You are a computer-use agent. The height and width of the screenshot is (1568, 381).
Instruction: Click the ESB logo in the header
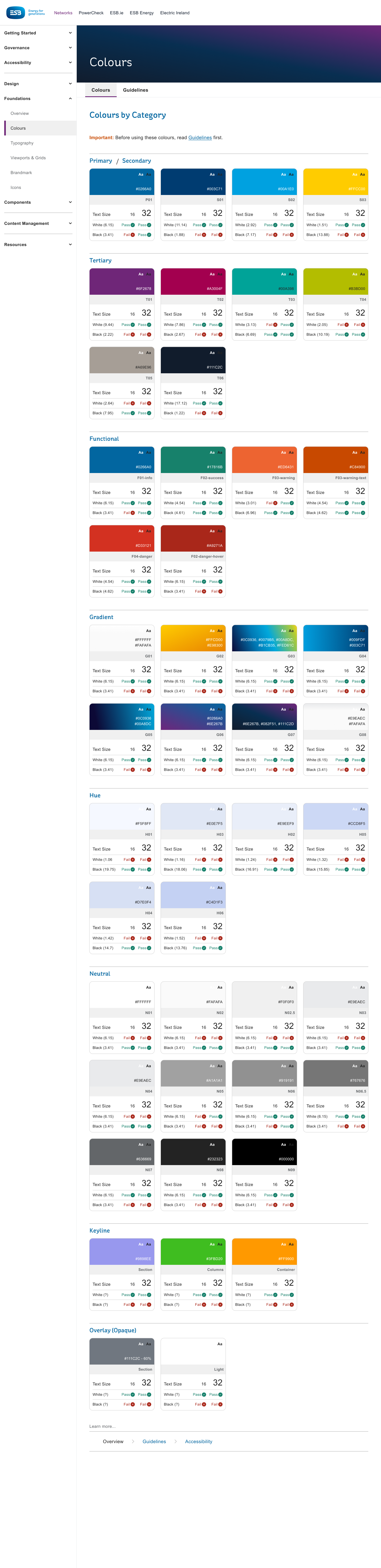[26, 12]
